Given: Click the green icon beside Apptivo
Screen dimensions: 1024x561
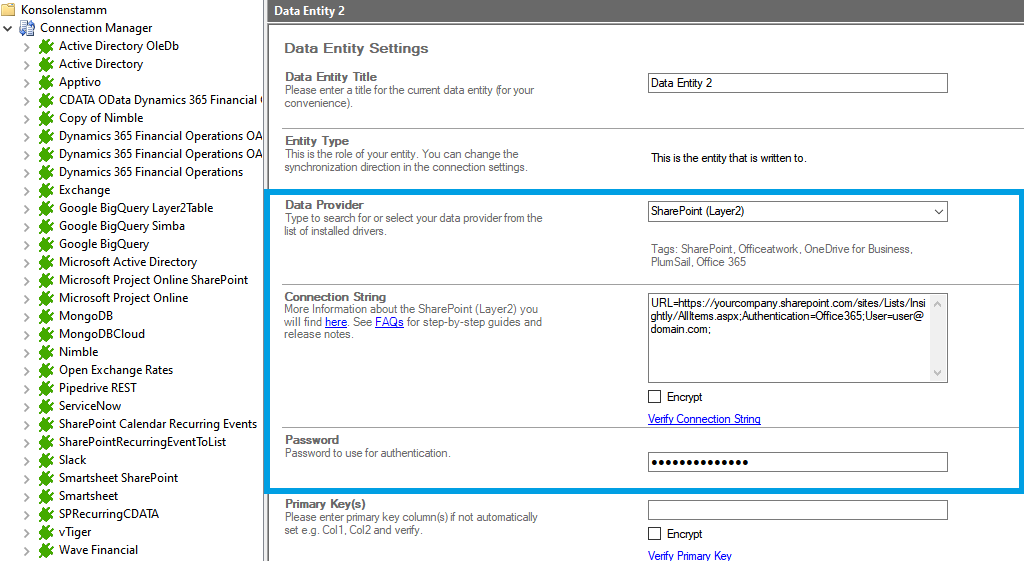Looking at the screenshot, I should coord(46,82).
